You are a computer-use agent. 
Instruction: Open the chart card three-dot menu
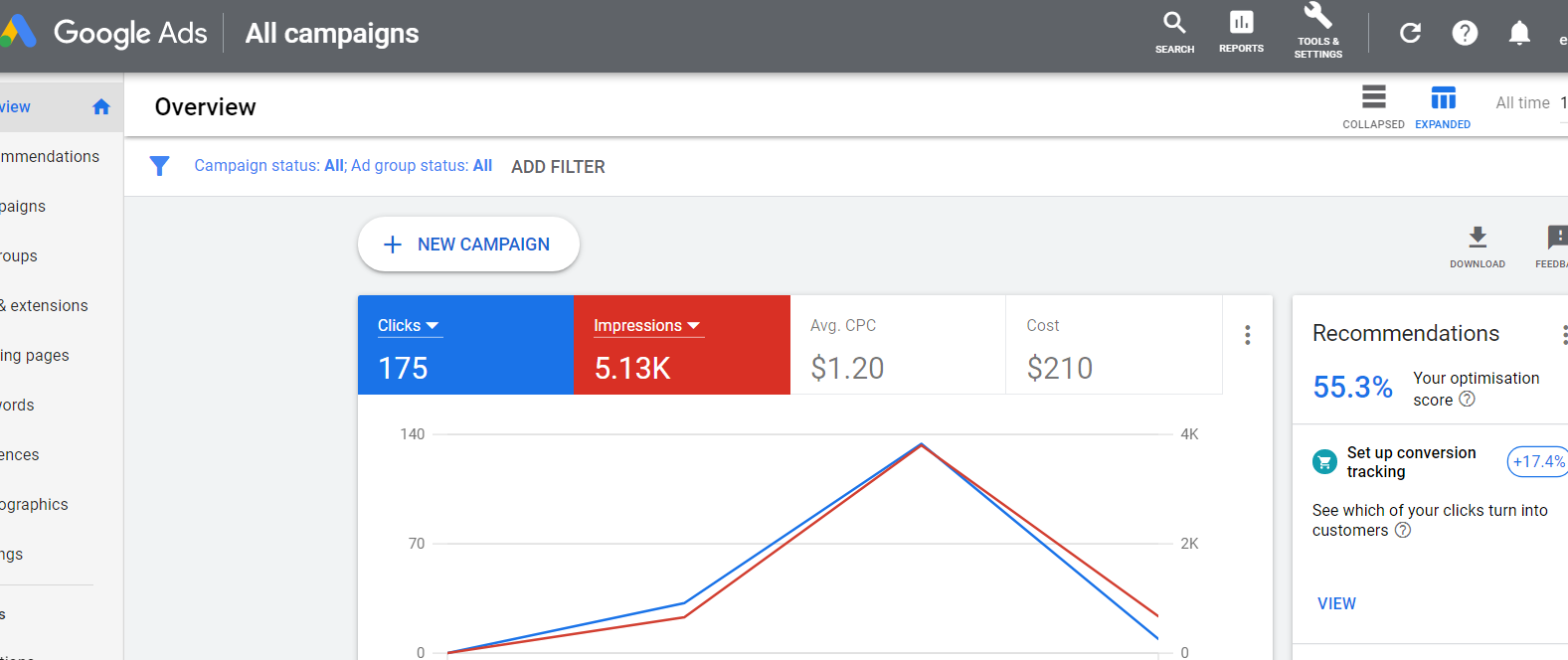(x=1247, y=335)
